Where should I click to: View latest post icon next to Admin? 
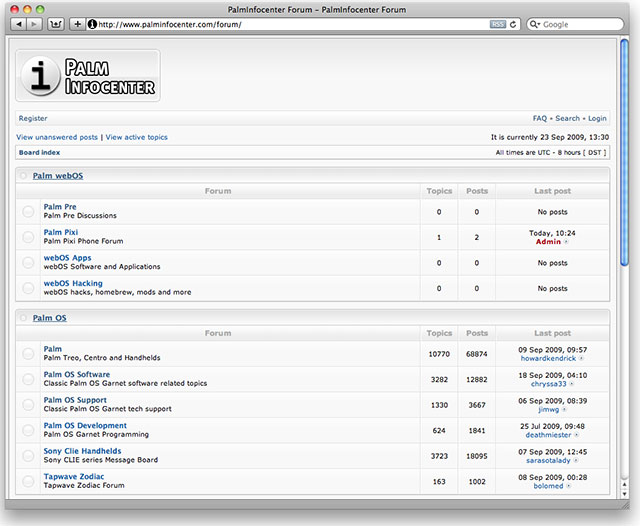pyautogui.click(x=566, y=242)
